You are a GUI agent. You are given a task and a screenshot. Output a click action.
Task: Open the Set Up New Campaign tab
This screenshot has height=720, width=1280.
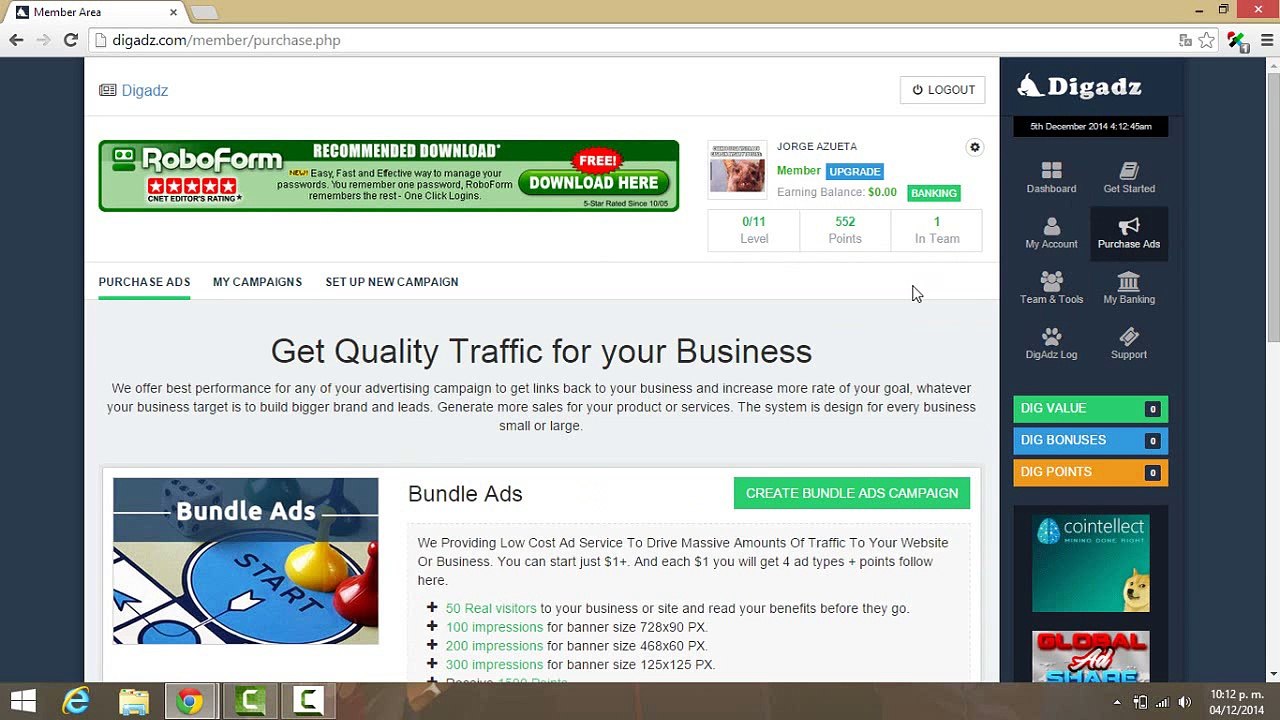[392, 282]
